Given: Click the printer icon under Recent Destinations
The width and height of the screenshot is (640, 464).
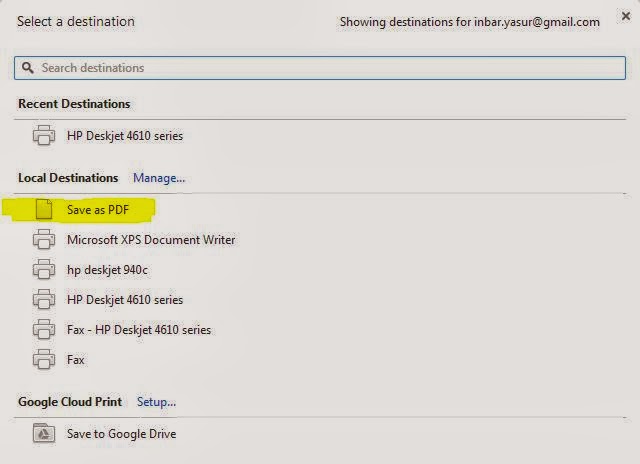Looking at the screenshot, I should (44, 135).
